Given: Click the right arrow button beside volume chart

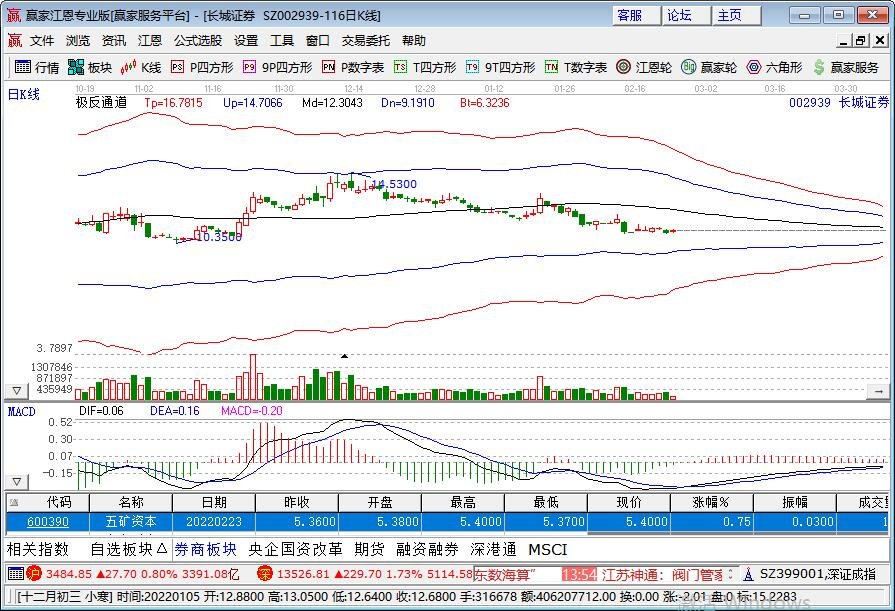Looking at the screenshot, I should (x=878, y=391).
